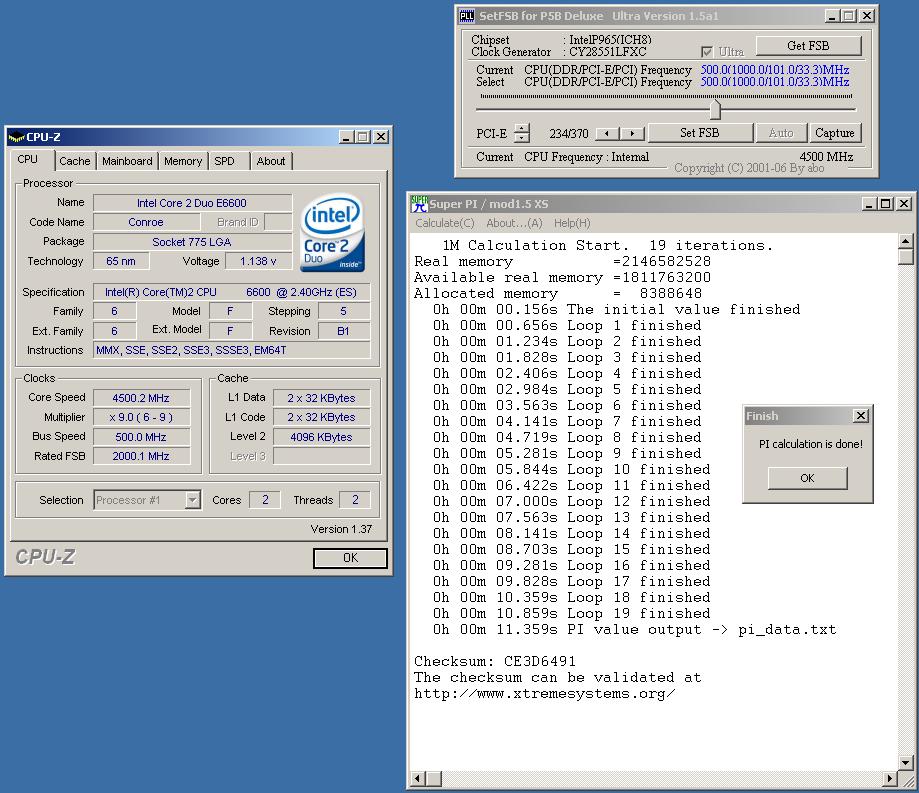
Task: Click the Auto button in SetFSB
Action: [x=781, y=133]
